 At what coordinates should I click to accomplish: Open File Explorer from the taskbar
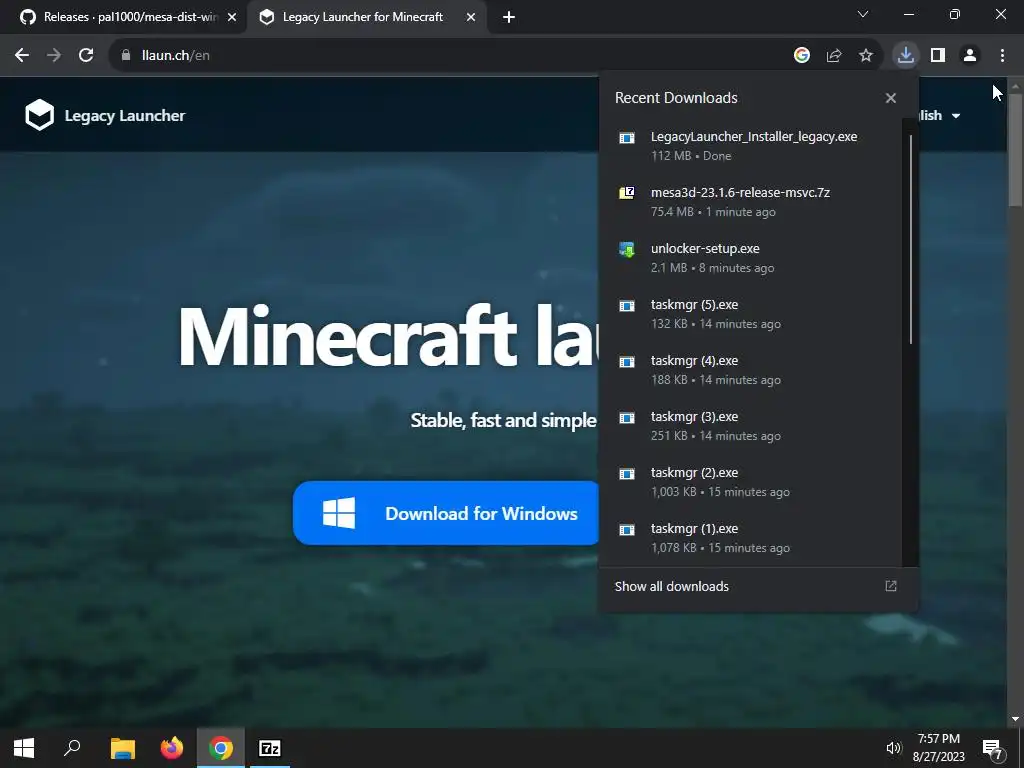click(x=122, y=748)
